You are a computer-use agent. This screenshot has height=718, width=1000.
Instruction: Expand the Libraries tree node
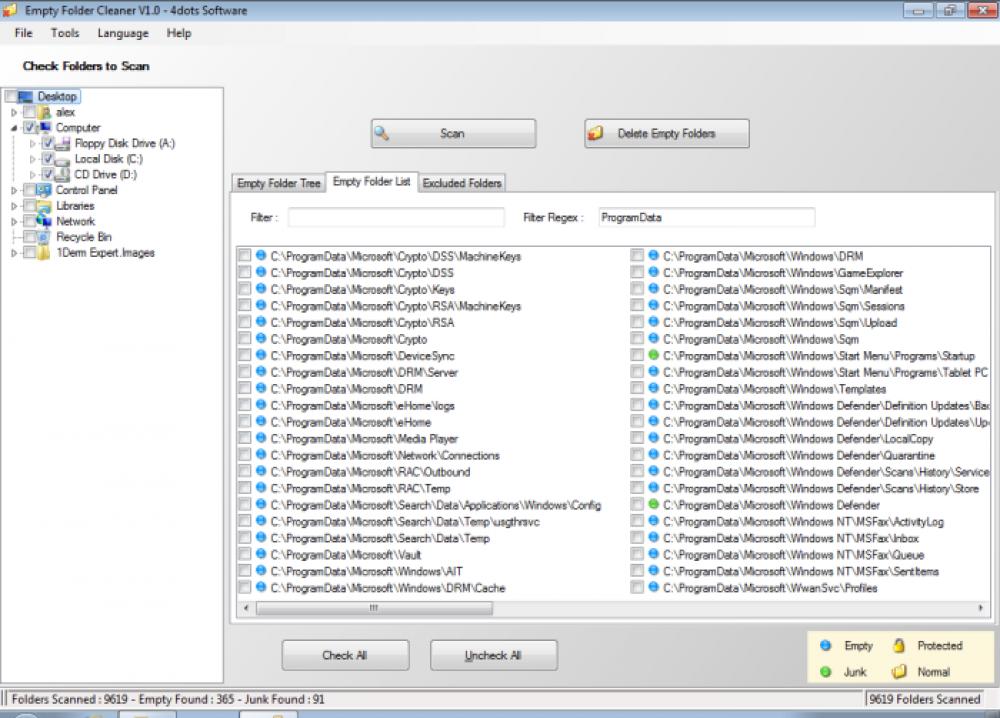(13, 205)
